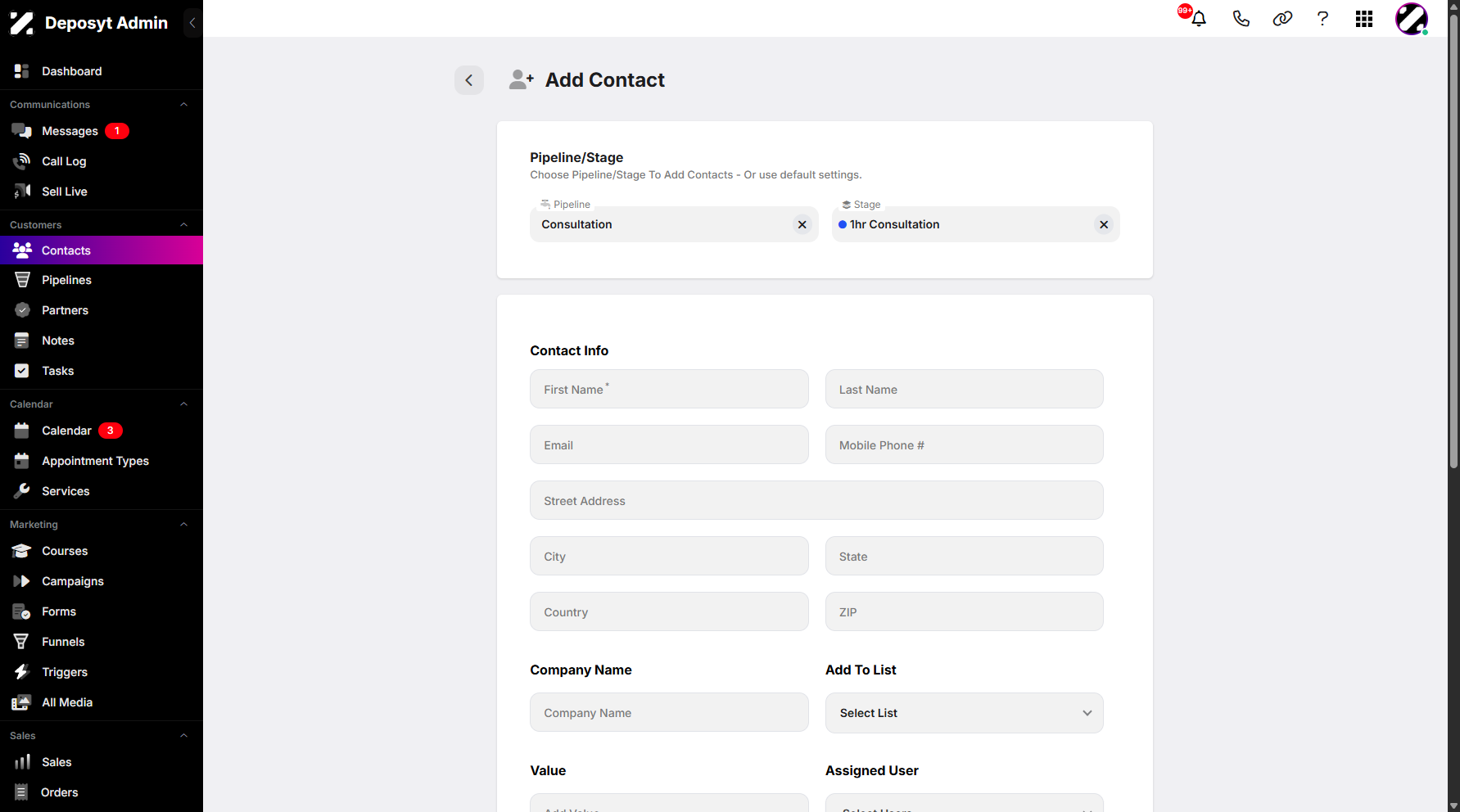Open Notes in sidebar
This screenshot has width=1460, height=812.
click(x=102, y=341)
